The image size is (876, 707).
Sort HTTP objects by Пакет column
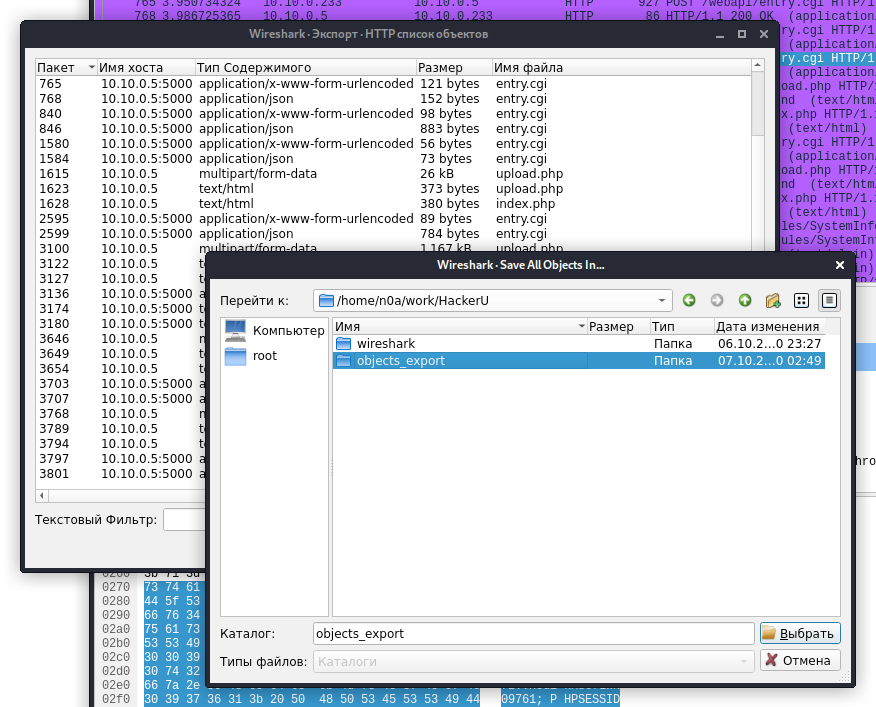[x=66, y=68]
